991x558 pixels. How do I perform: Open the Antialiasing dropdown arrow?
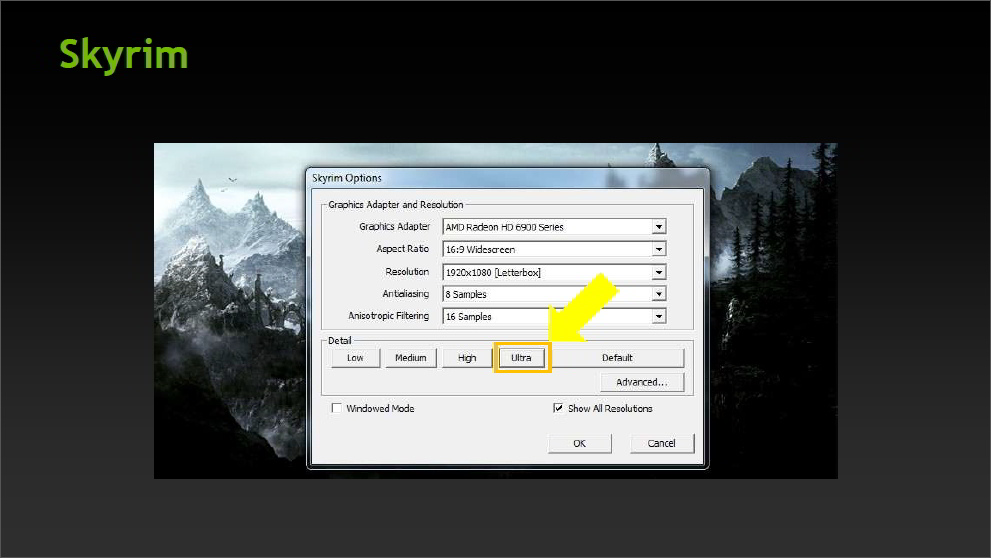(x=659, y=294)
